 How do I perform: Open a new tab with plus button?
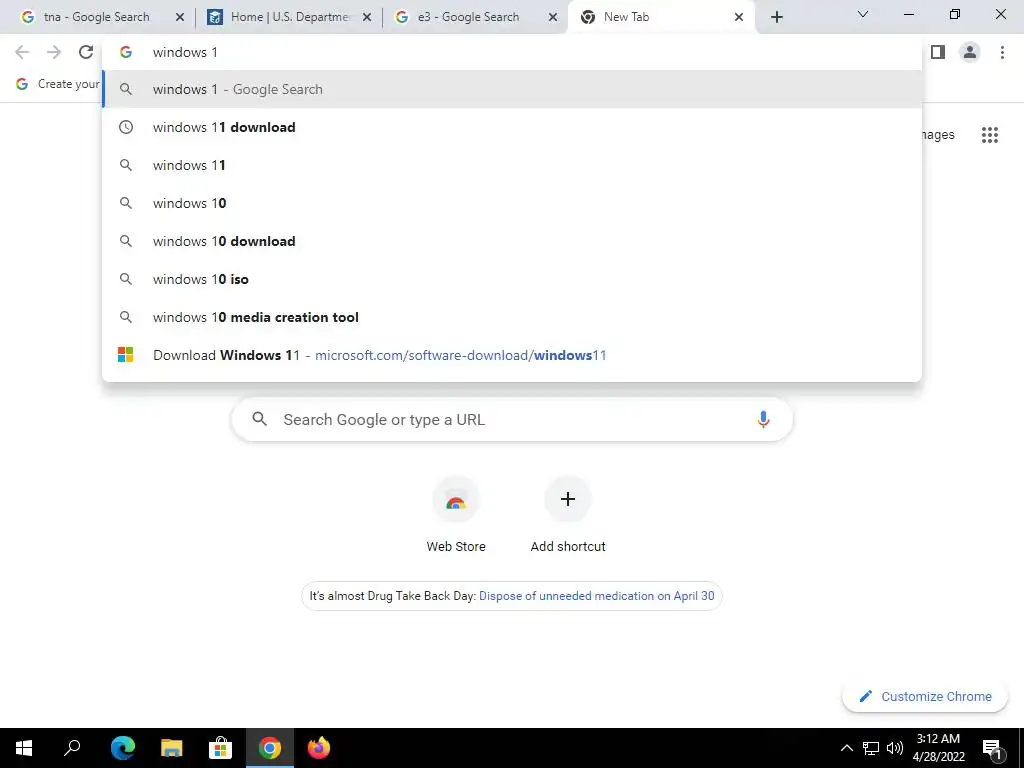776,17
